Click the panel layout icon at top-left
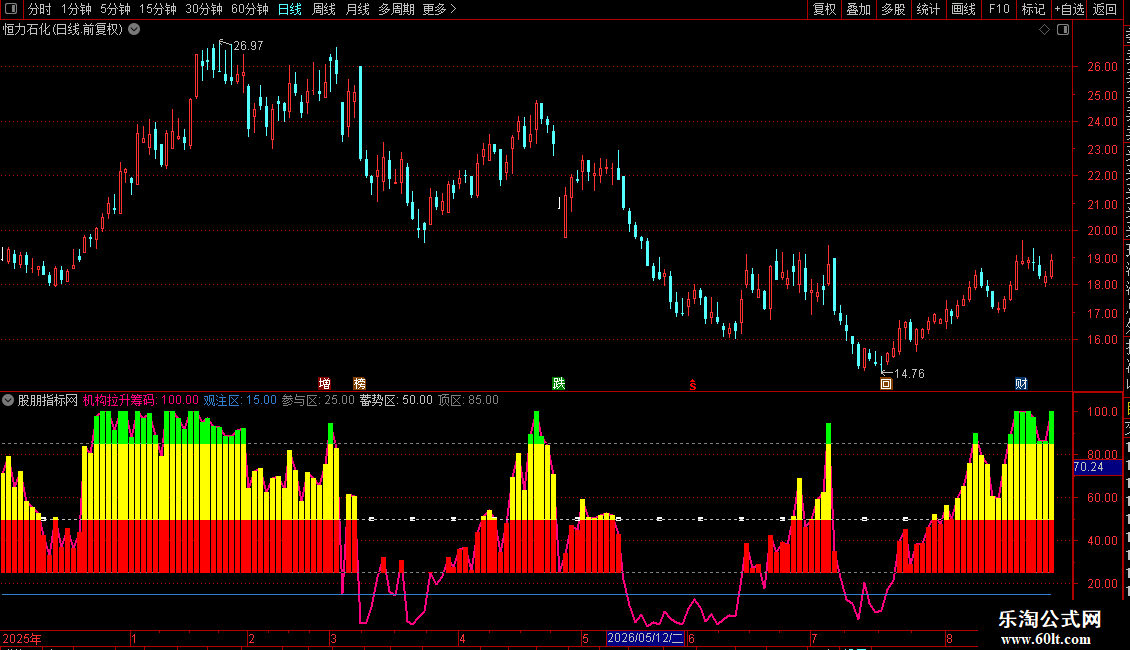Screen dimensions: 1130x650 pyautogui.click(x=11, y=9)
